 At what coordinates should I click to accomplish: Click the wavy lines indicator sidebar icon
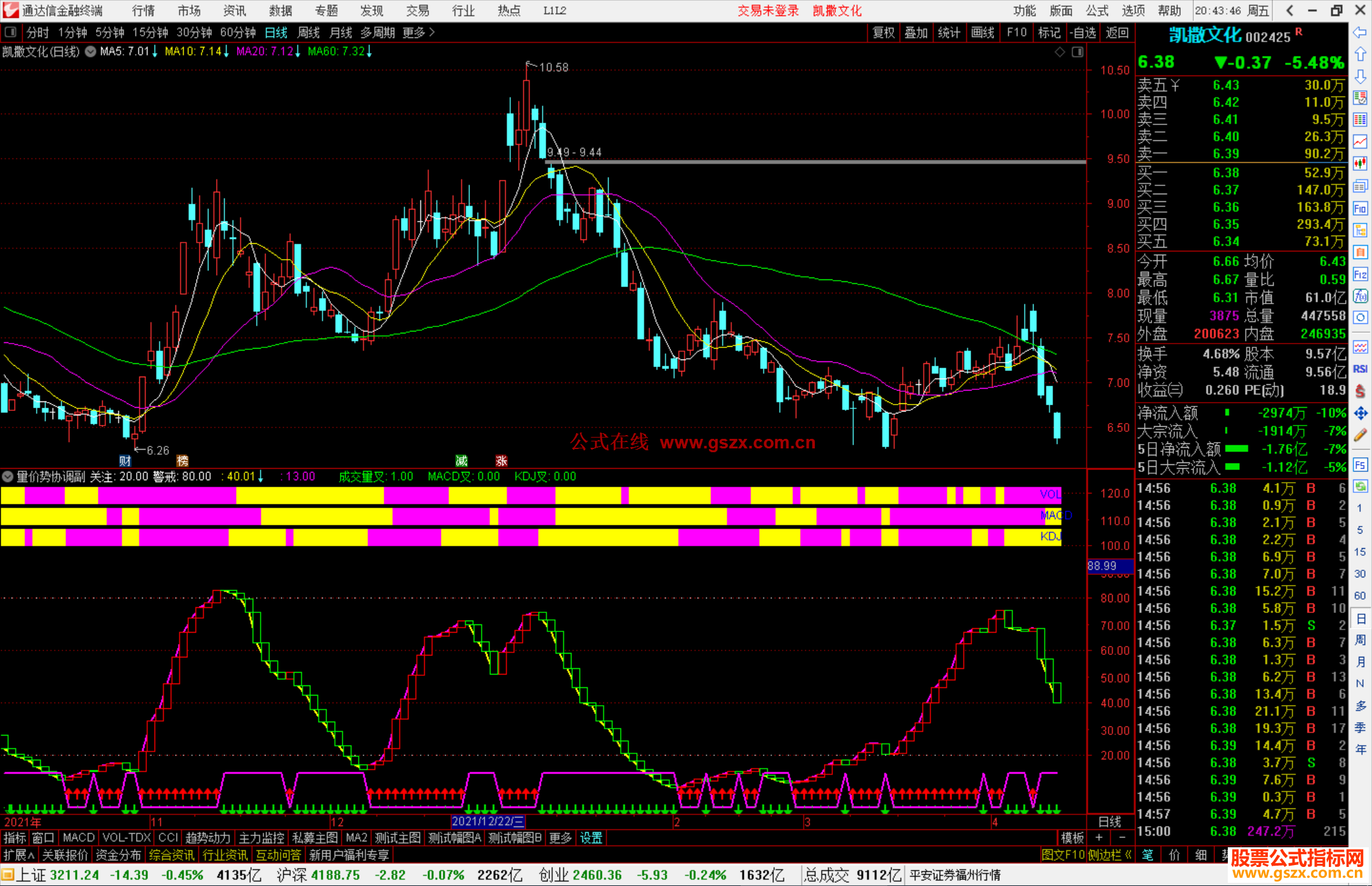[x=1360, y=347]
